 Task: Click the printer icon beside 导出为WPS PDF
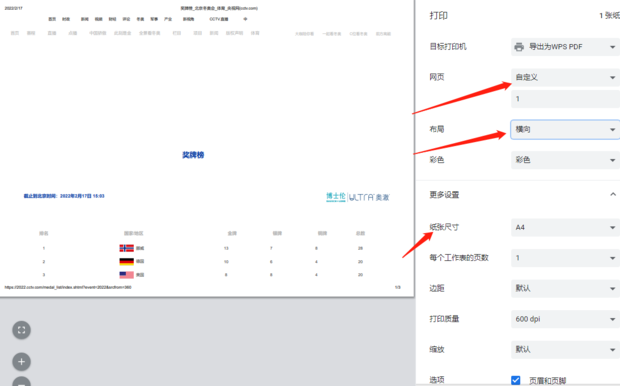click(x=519, y=47)
